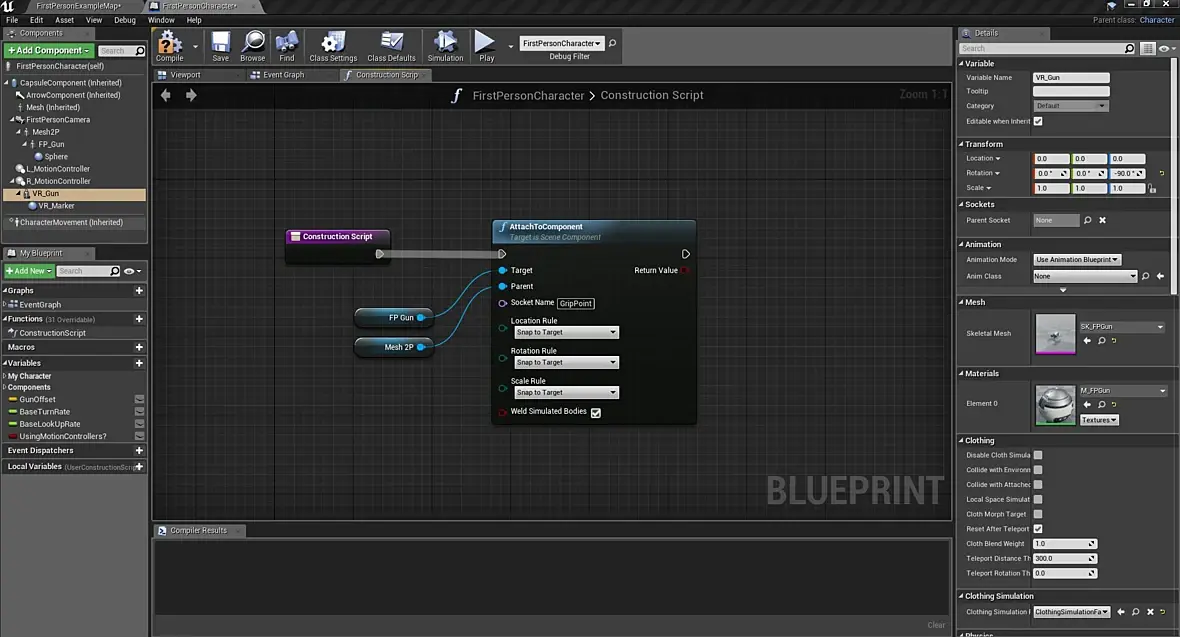
Task: Open FirstPersonCharacter debug filter dropdown
Action: [562, 44]
